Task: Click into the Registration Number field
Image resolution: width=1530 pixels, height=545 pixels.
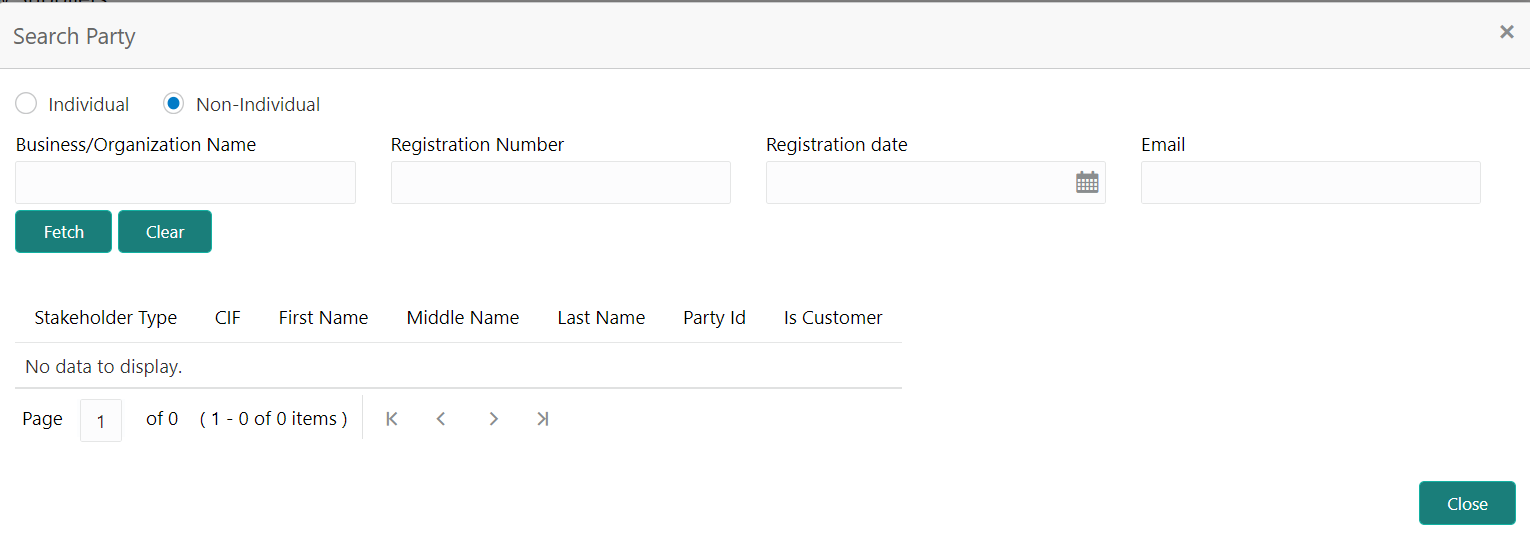Action: point(560,183)
